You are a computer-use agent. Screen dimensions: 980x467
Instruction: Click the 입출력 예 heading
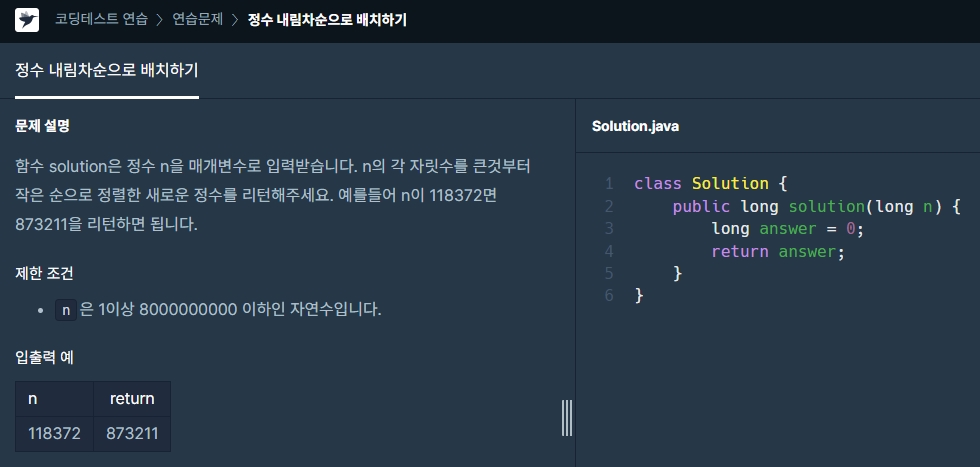click(x=44, y=358)
